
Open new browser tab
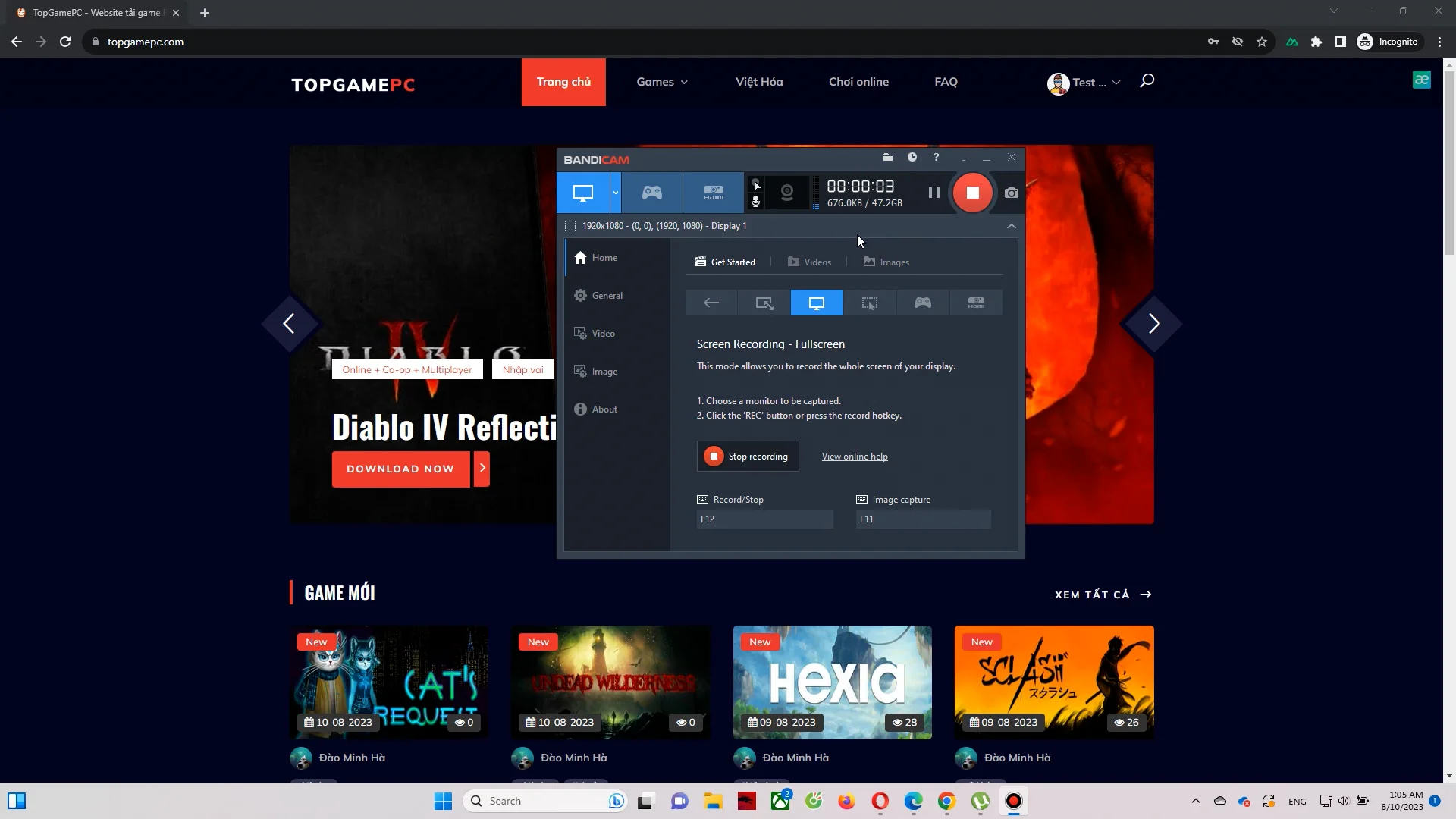205,13
